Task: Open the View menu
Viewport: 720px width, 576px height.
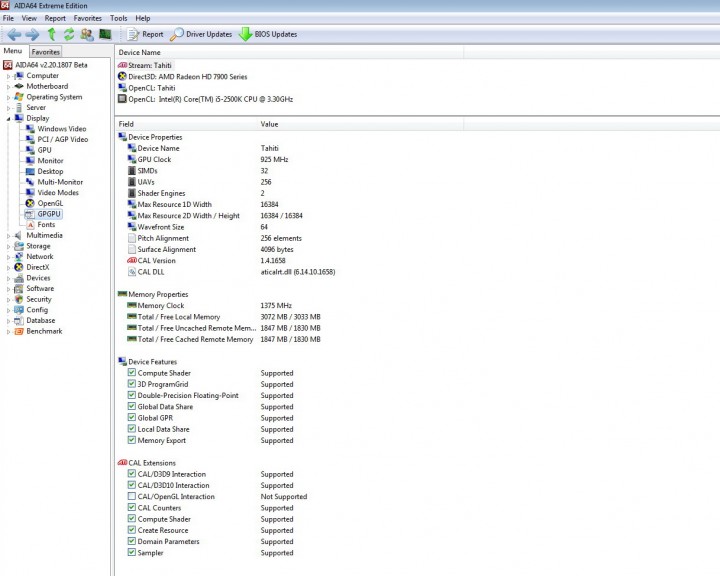Action: (29, 18)
